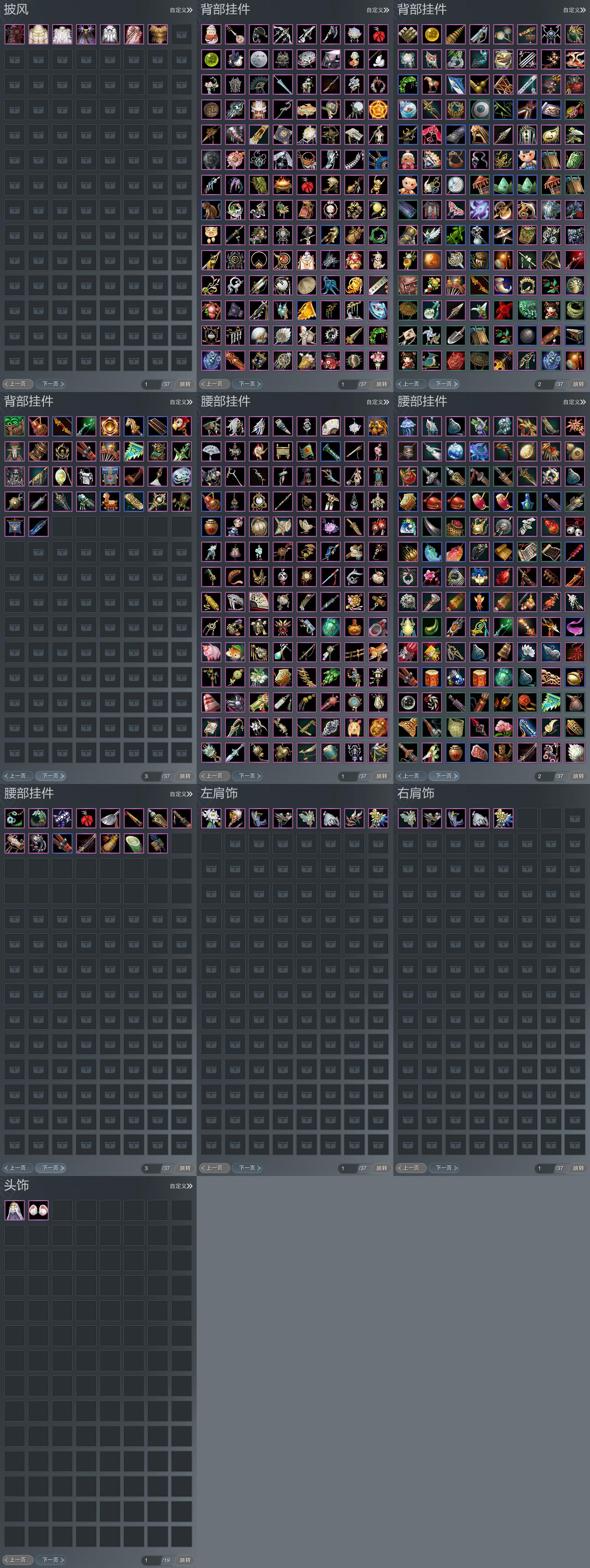Image resolution: width=590 pixels, height=1568 pixels.
Task: Open 自定义 in 背部挂件 page 2 panel
Action: pos(575,10)
